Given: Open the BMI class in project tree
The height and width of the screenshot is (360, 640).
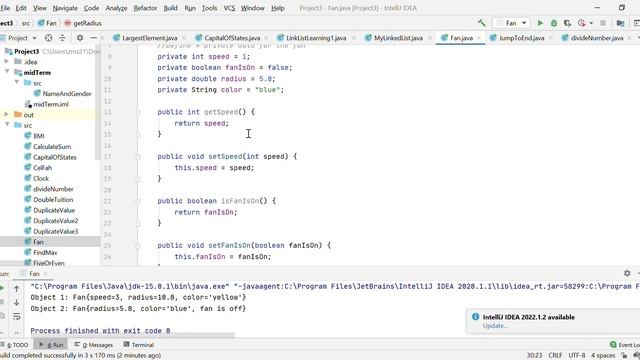Looking at the screenshot, I should (x=38, y=136).
